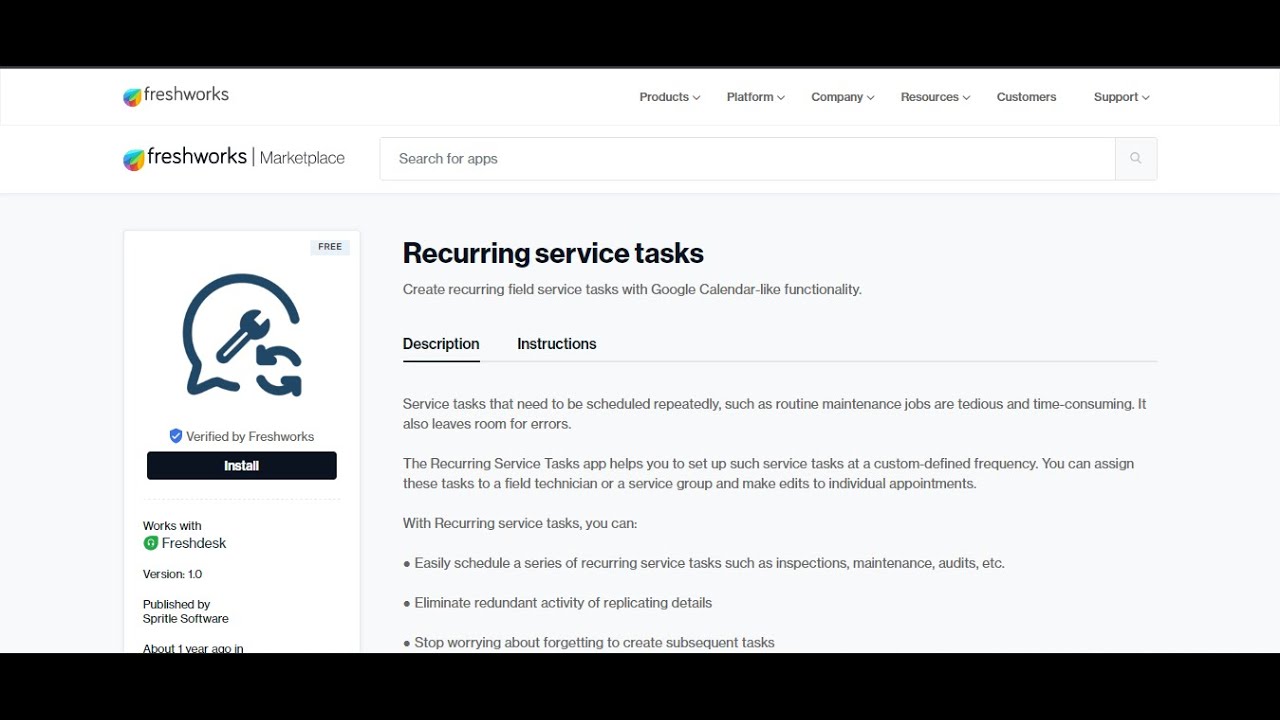Click 'Eliminate redundant activity of replicating details' bullet
Screen dimensions: 1280x720
point(557,603)
